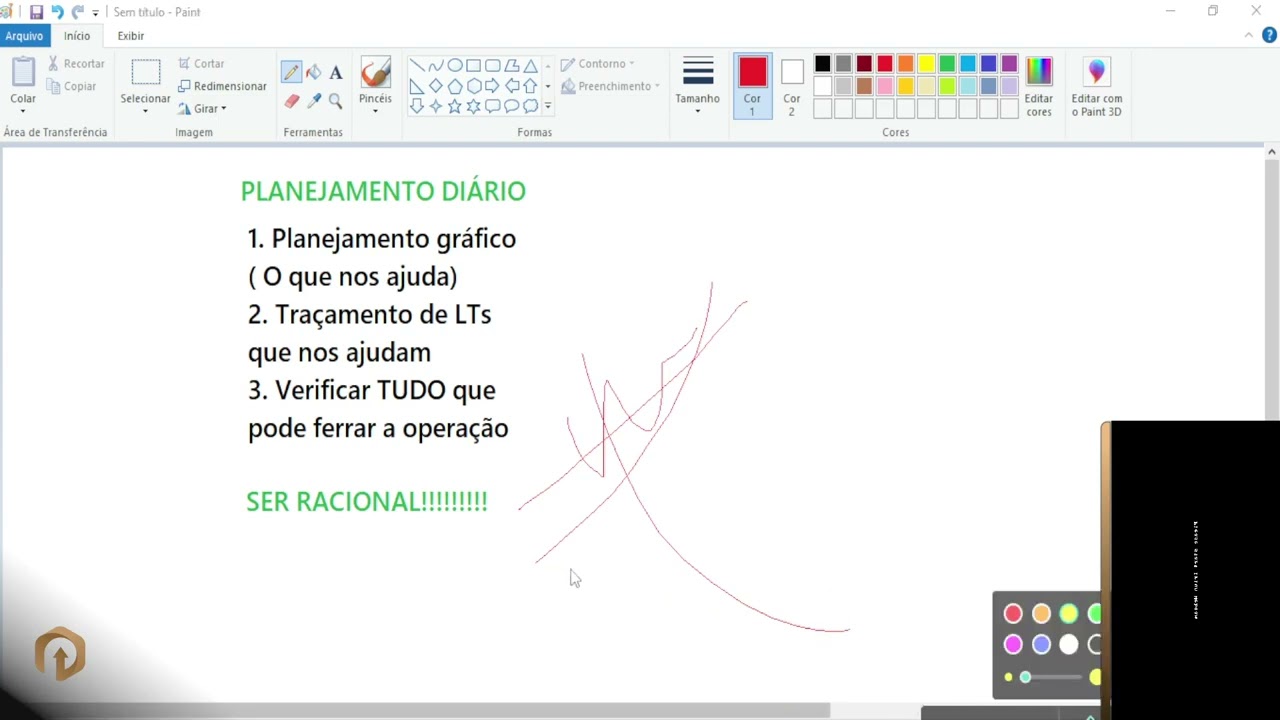1280x720 pixels.
Task: Expand the shapes gallery more arrow
Action: 548,106
